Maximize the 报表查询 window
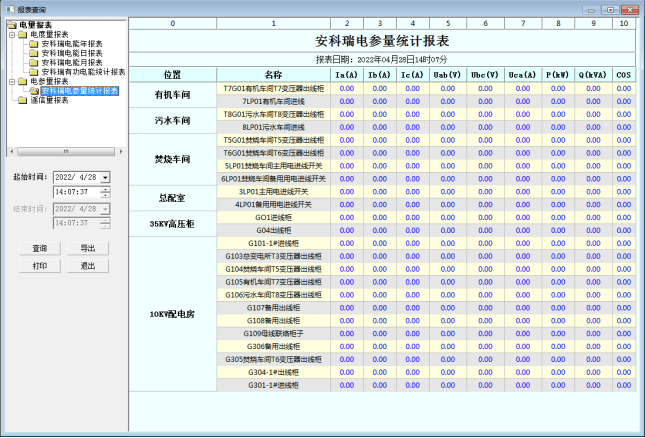This screenshot has height=438, width=645. (610, 9)
